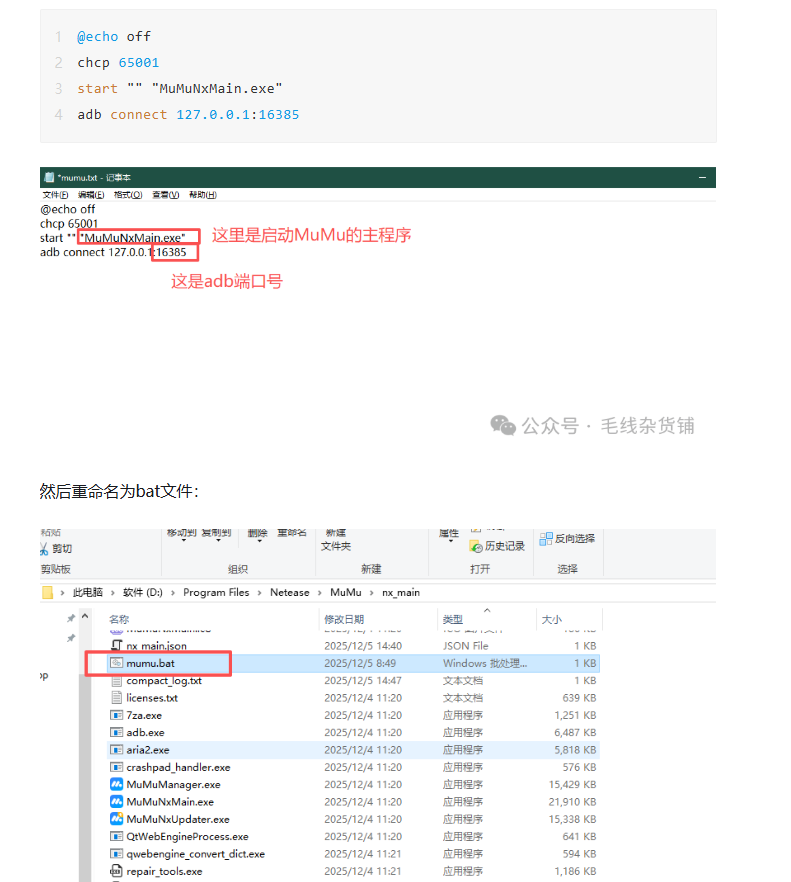
Task: Expand the chevron after Netease in breadcrumb
Action: click(x=320, y=593)
